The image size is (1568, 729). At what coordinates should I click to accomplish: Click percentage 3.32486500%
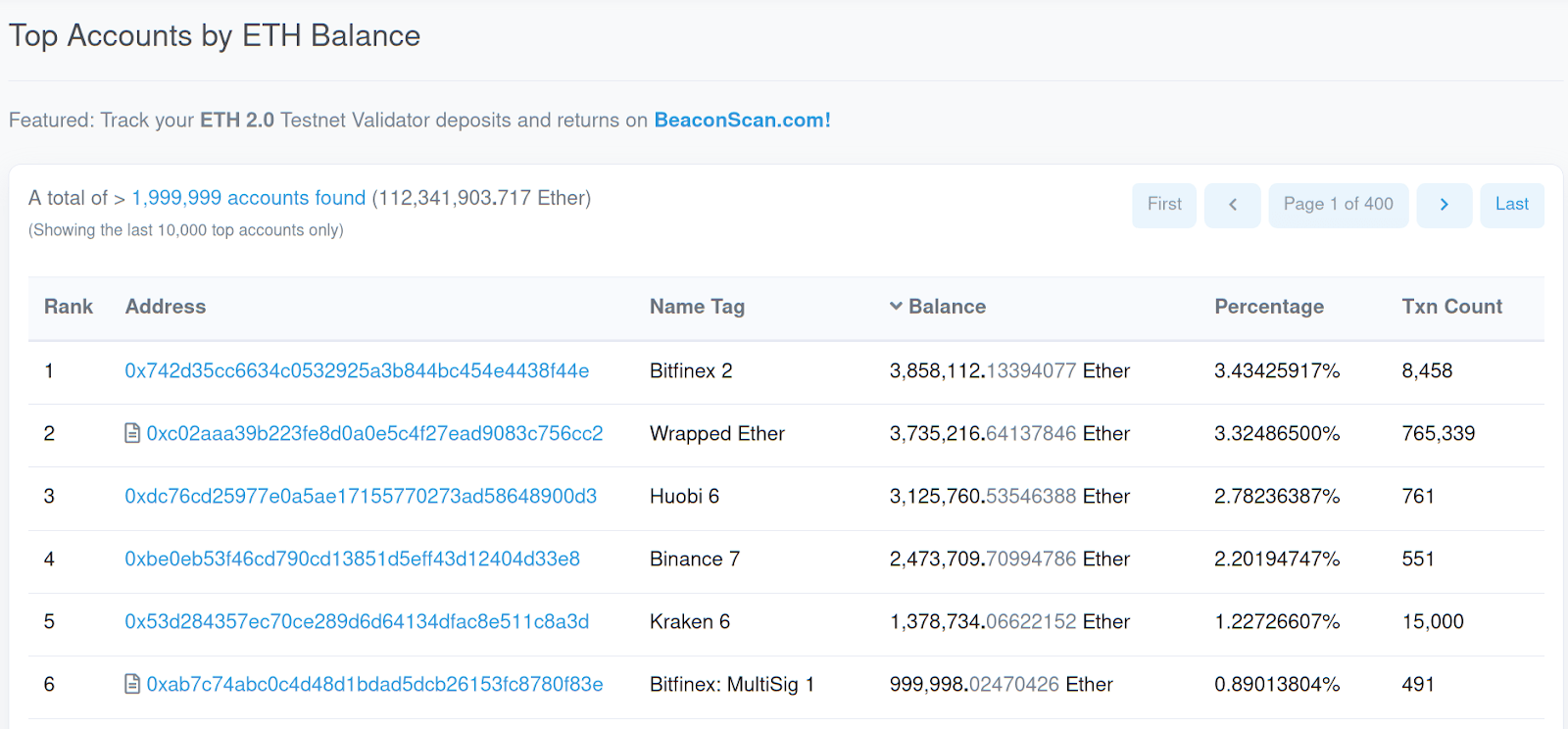(x=1277, y=433)
